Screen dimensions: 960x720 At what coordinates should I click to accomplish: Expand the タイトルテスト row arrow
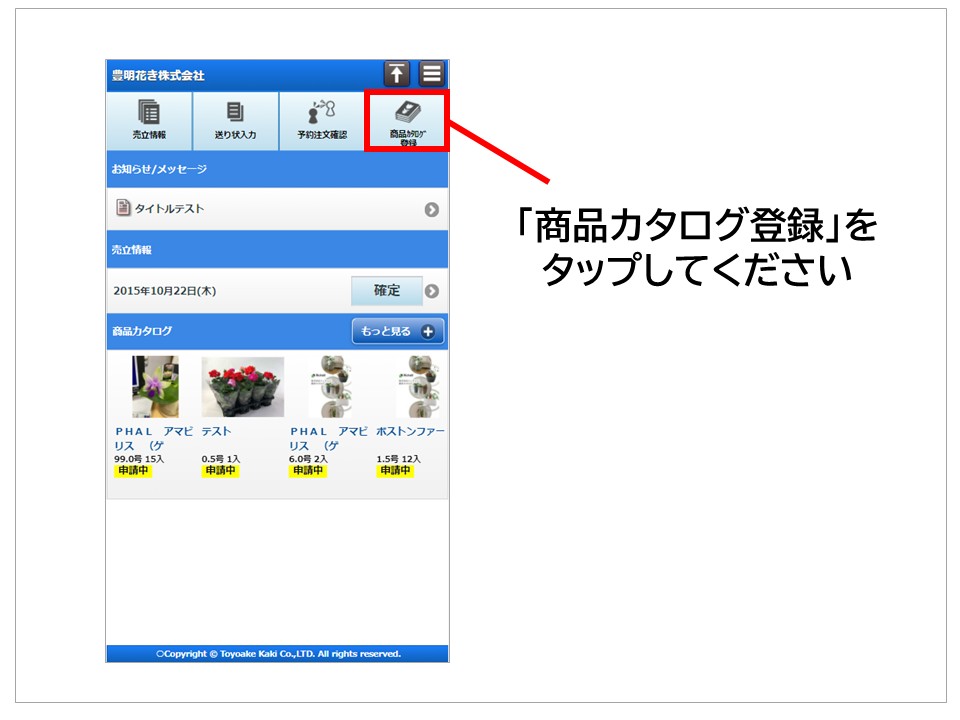click(x=431, y=210)
